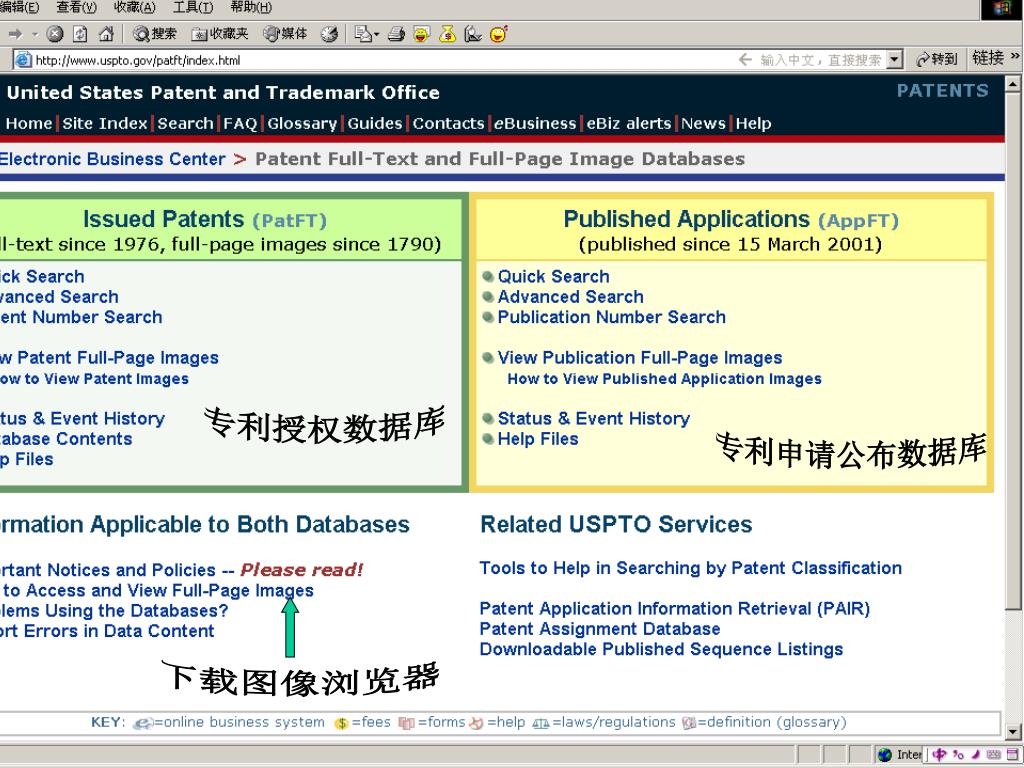Open the 媒体 media toolbar button

coord(285,34)
